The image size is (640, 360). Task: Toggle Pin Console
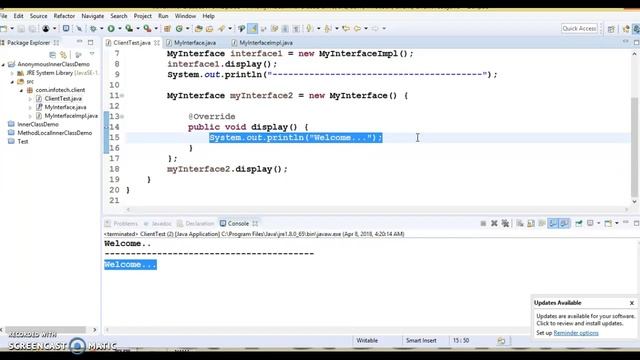point(579,223)
